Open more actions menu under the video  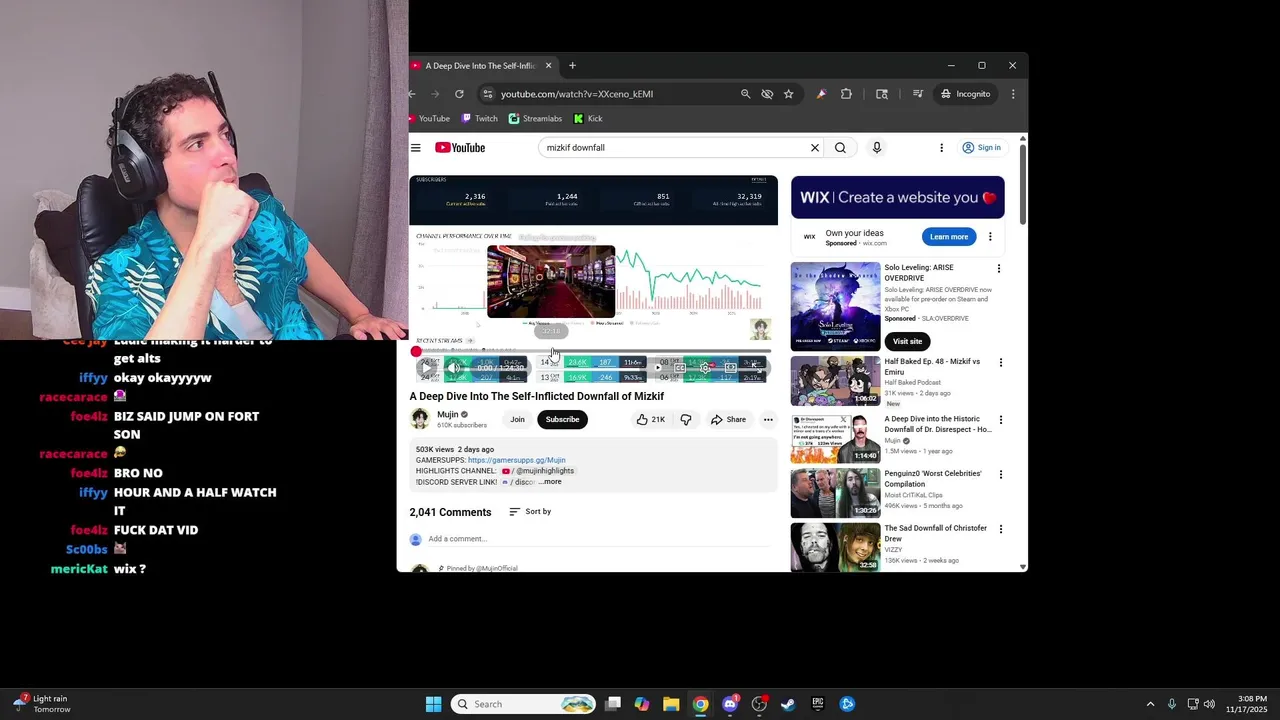tap(768, 419)
